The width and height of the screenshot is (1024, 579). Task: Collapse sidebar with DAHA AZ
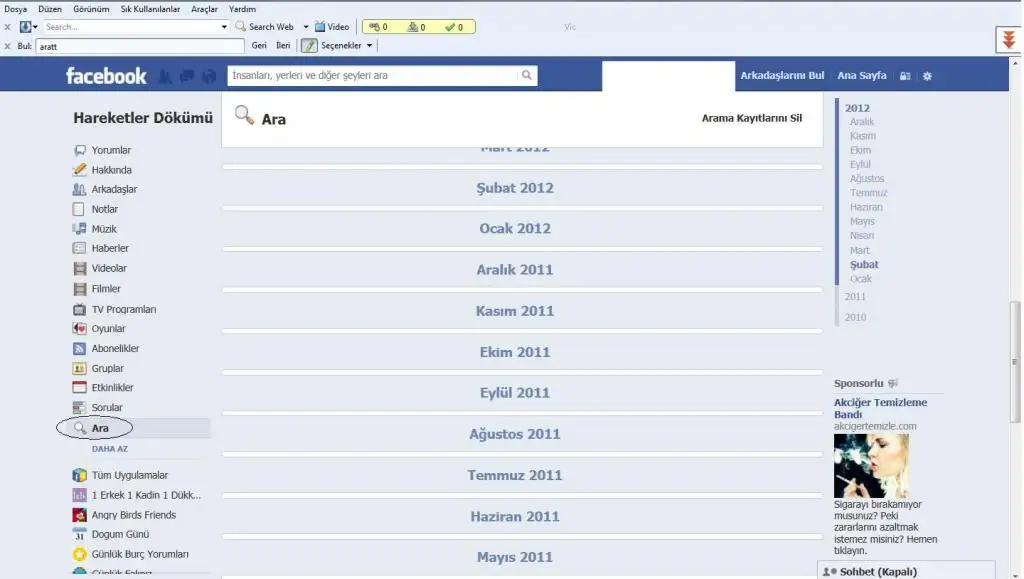tap(110, 449)
